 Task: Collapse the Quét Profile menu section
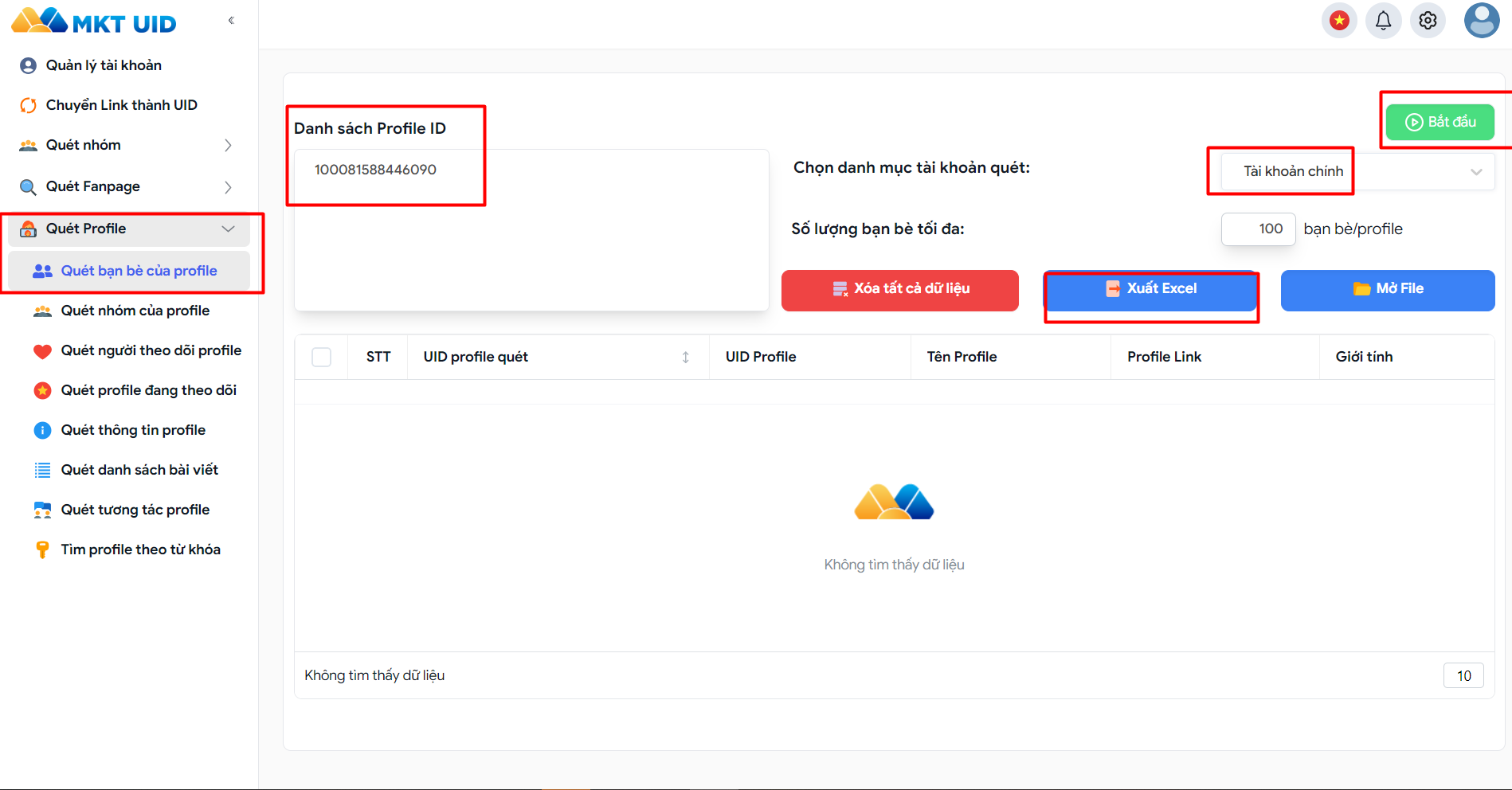(x=228, y=229)
